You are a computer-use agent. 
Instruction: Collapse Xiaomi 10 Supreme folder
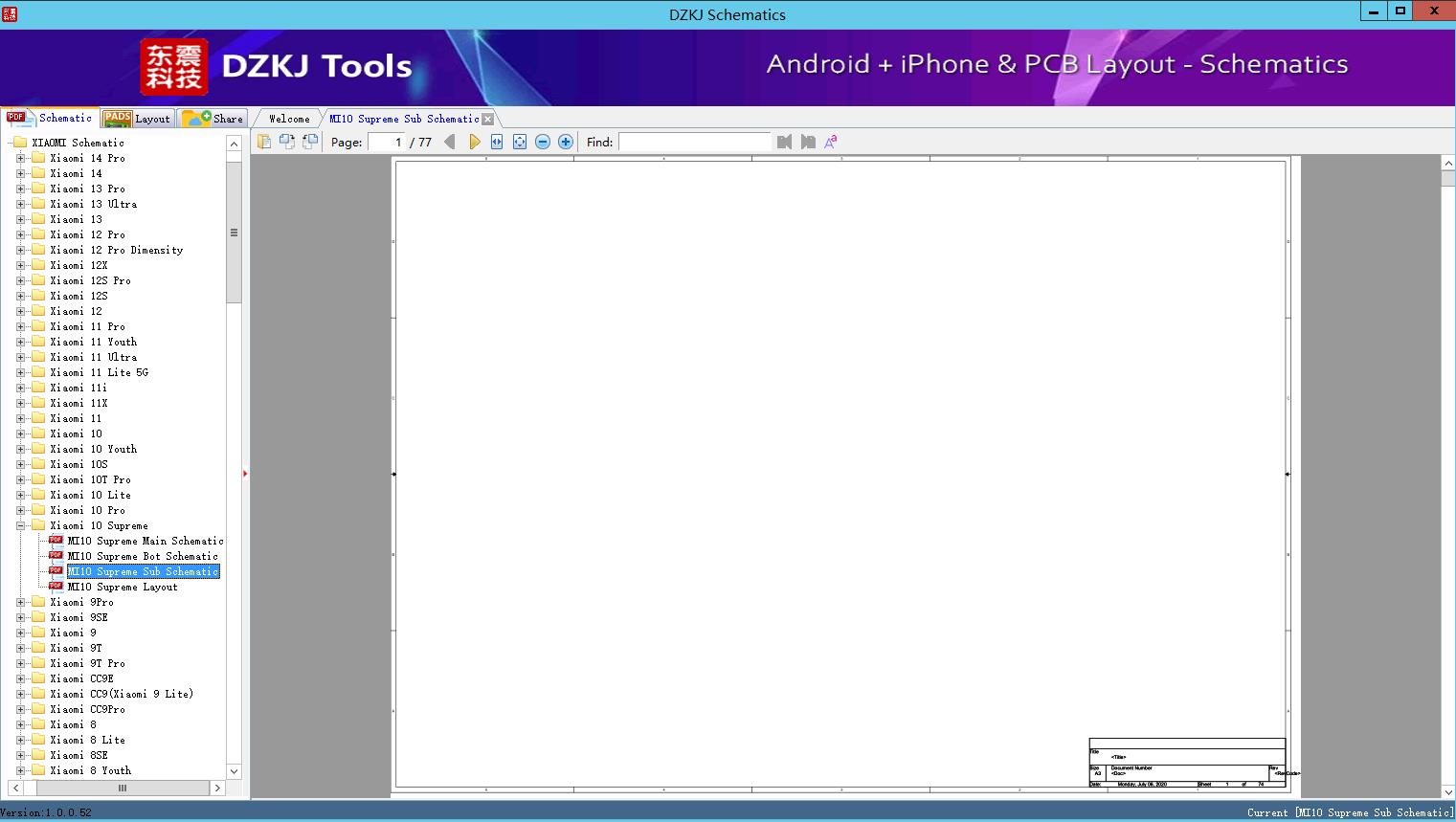[20, 525]
